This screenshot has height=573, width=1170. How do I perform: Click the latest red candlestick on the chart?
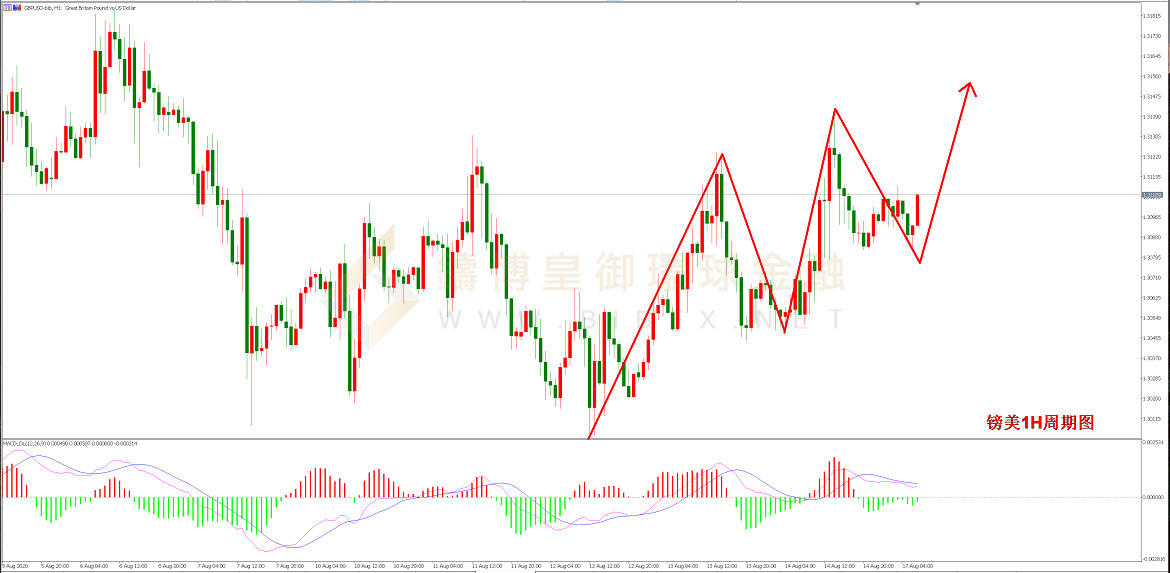917,208
